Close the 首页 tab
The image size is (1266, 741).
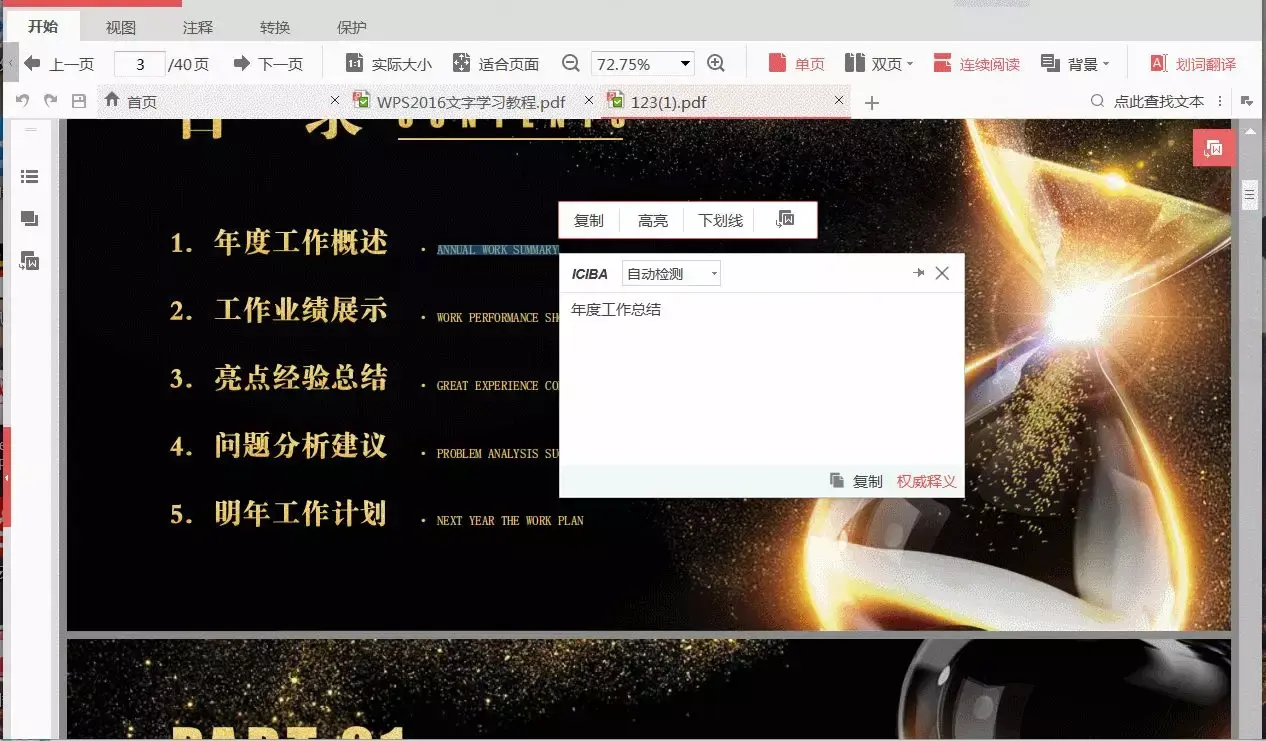point(335,100)
